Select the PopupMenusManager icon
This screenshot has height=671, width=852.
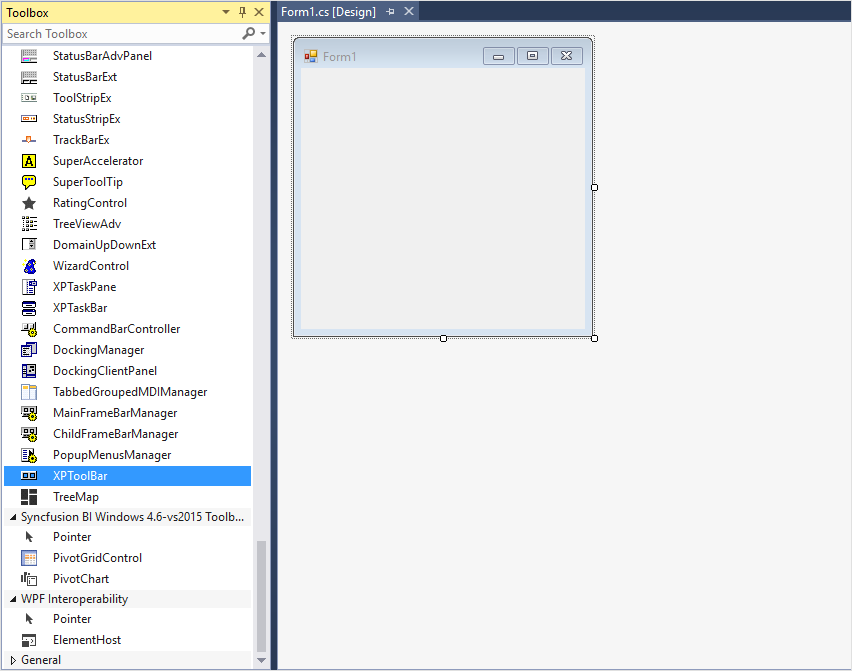pyautogui.click(x=29, y=455)
